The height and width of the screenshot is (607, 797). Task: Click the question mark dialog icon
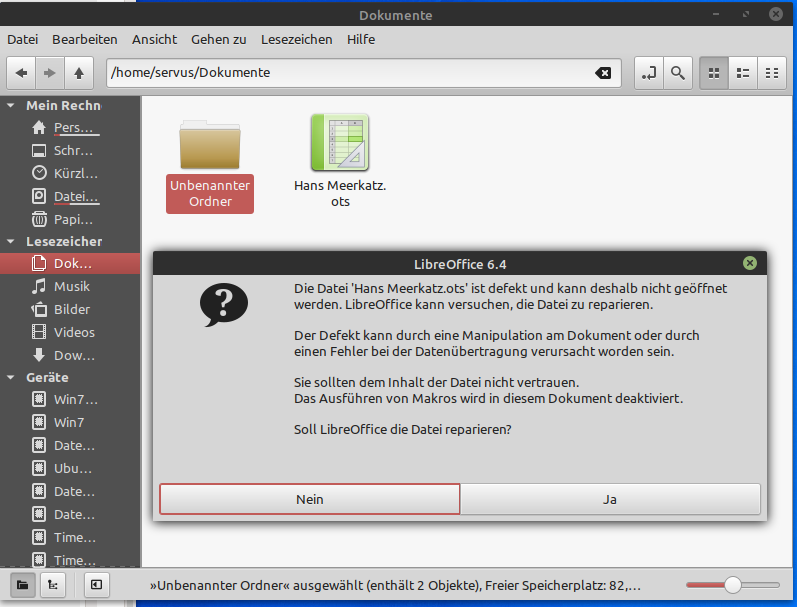click(x=224, y=305)
